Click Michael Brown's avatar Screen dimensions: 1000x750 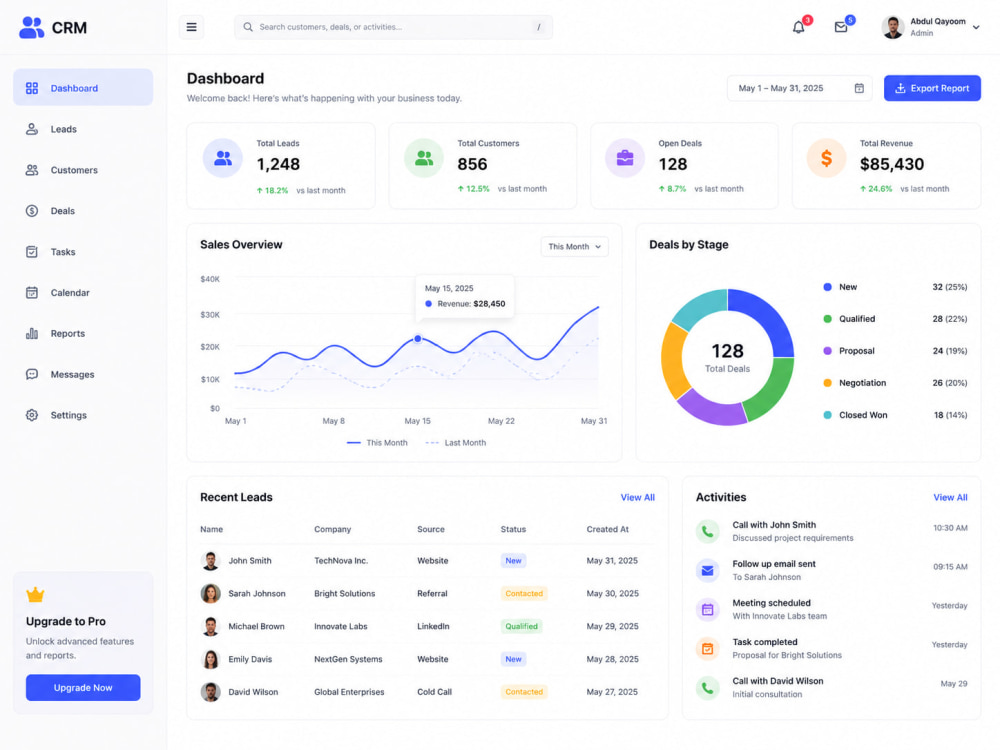tap(210, 626)
